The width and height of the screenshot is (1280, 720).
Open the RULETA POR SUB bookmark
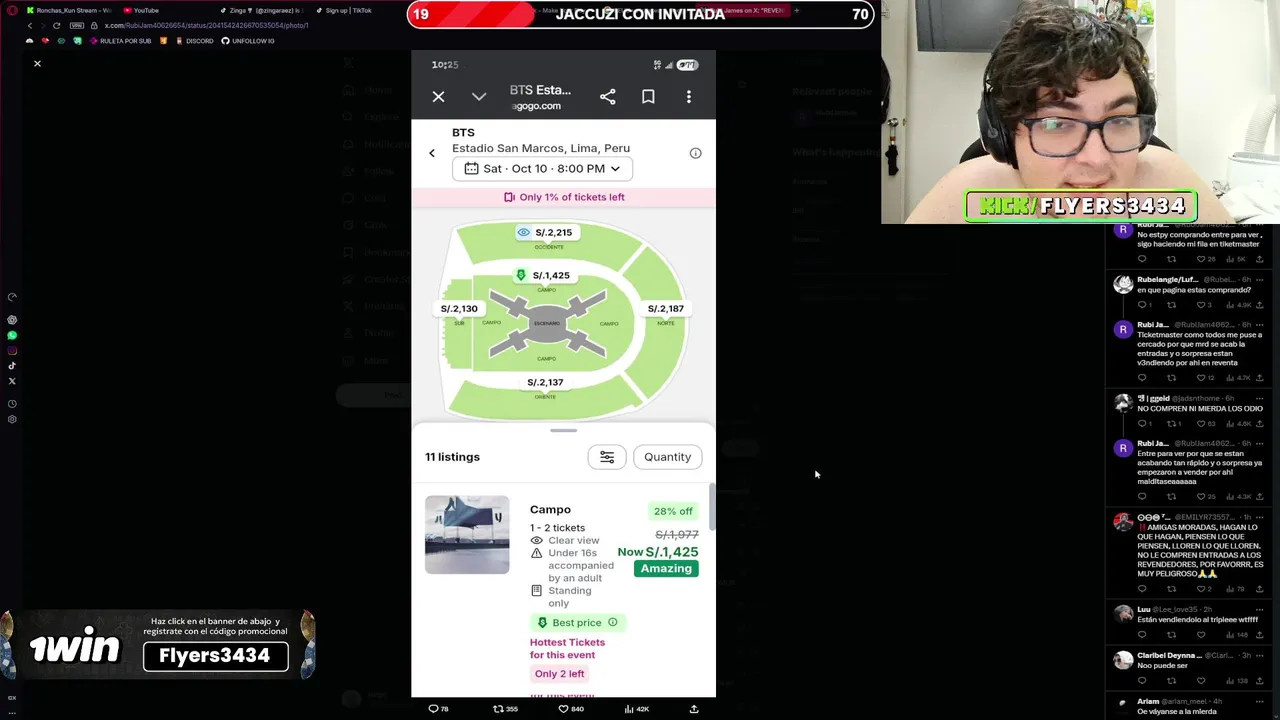click(x=120, y=41)
